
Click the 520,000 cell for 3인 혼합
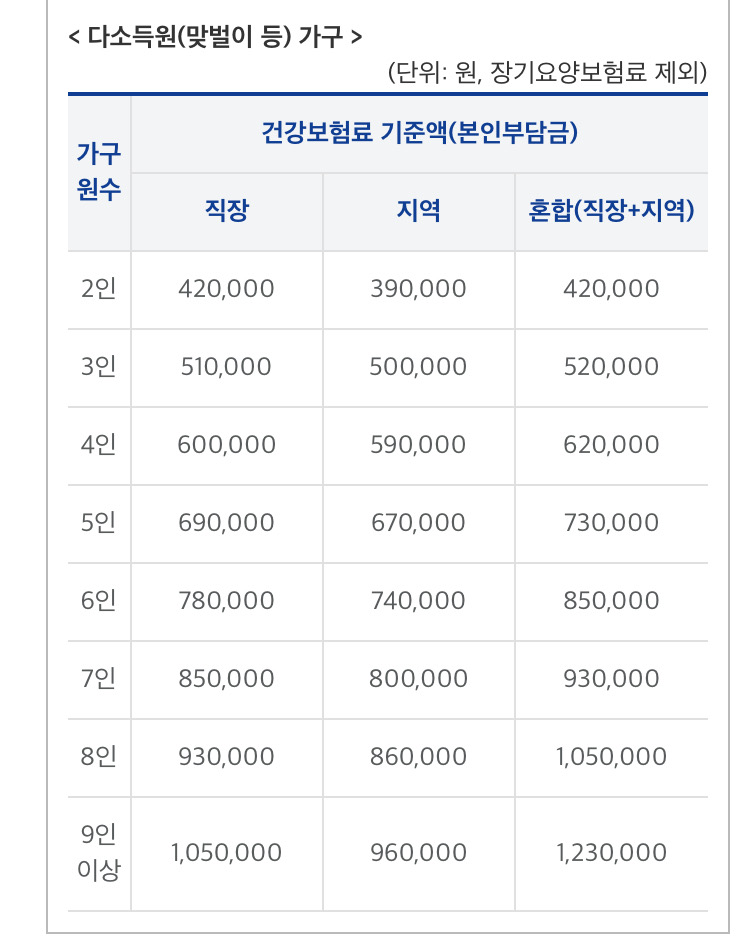[611, 367]
